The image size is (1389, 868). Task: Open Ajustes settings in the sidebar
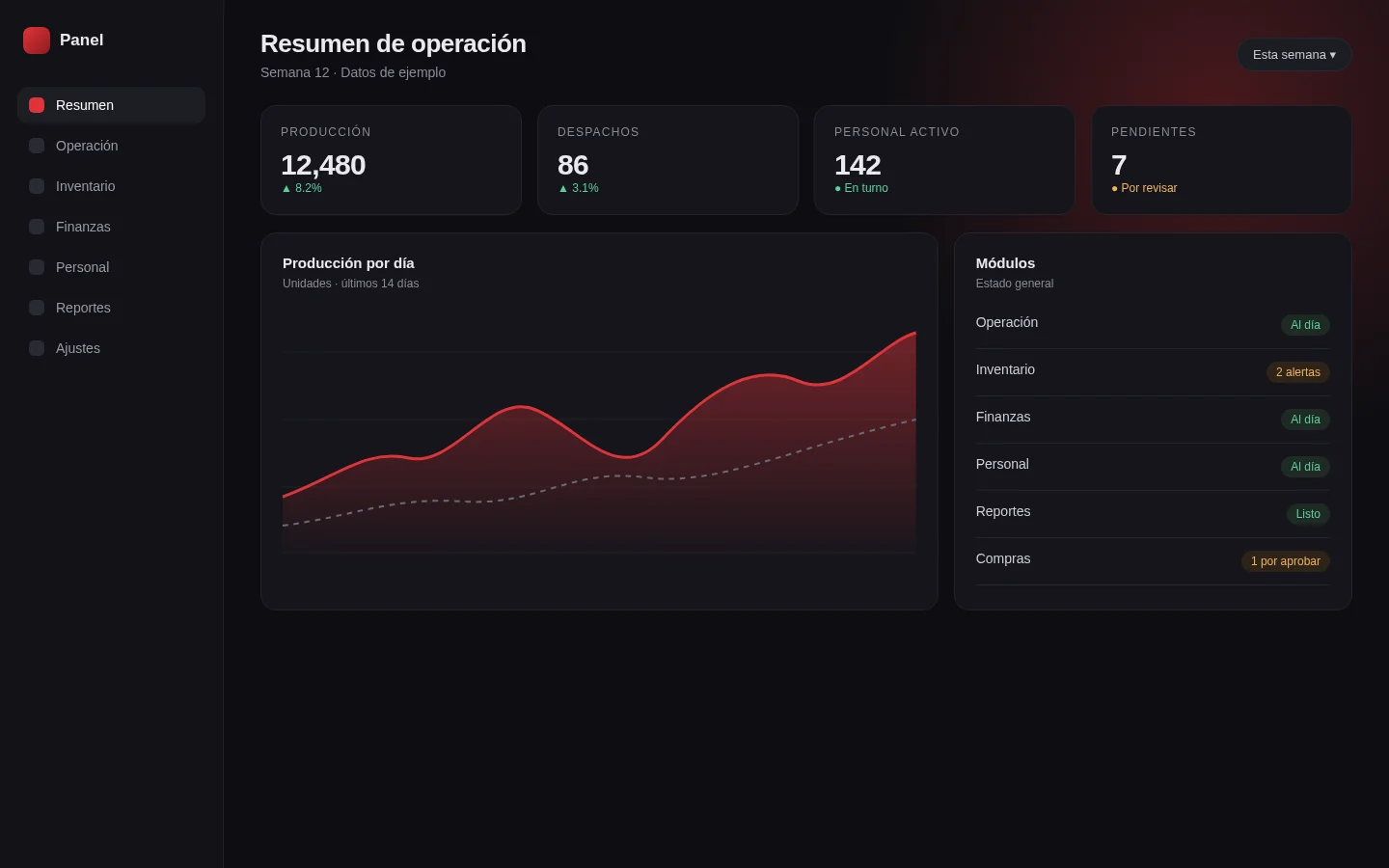point(111,348)
